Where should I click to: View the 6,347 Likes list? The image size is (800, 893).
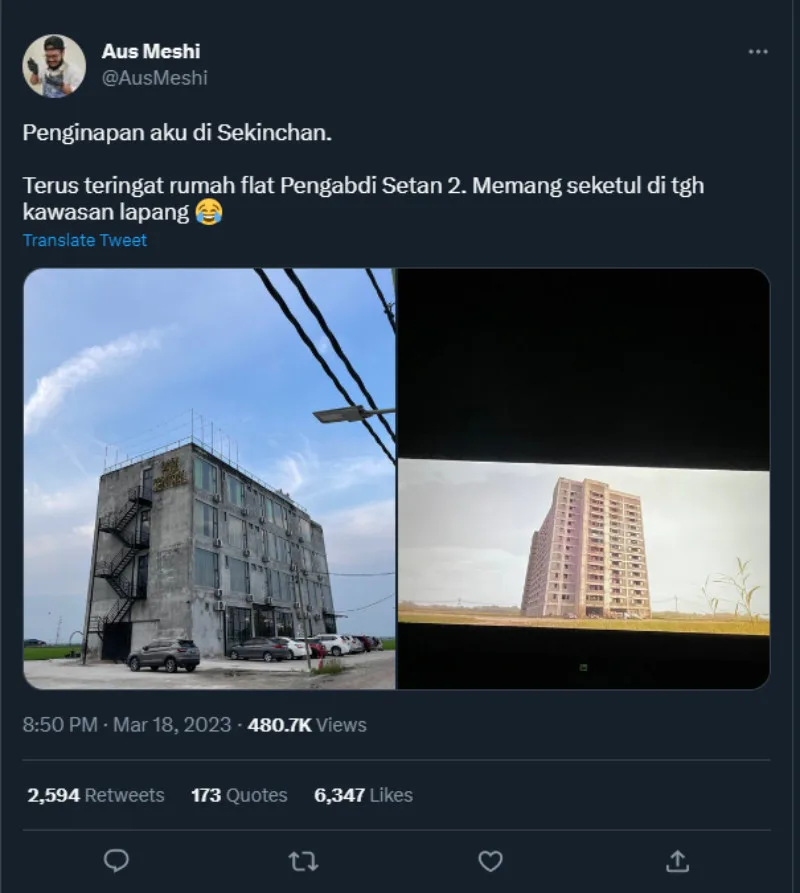(363, 795)
